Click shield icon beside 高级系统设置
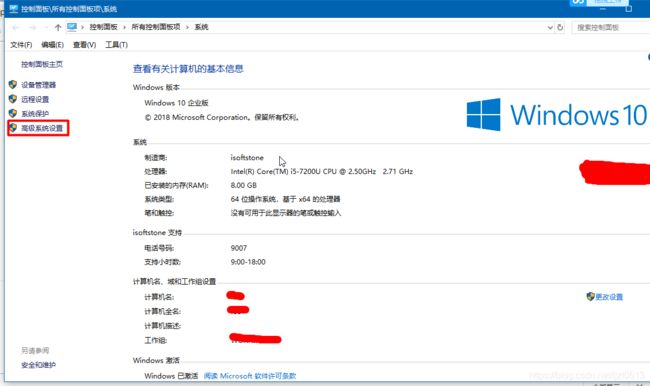This screenshot has width=650, height=386. pyautogui.click(x=13, y=128)
